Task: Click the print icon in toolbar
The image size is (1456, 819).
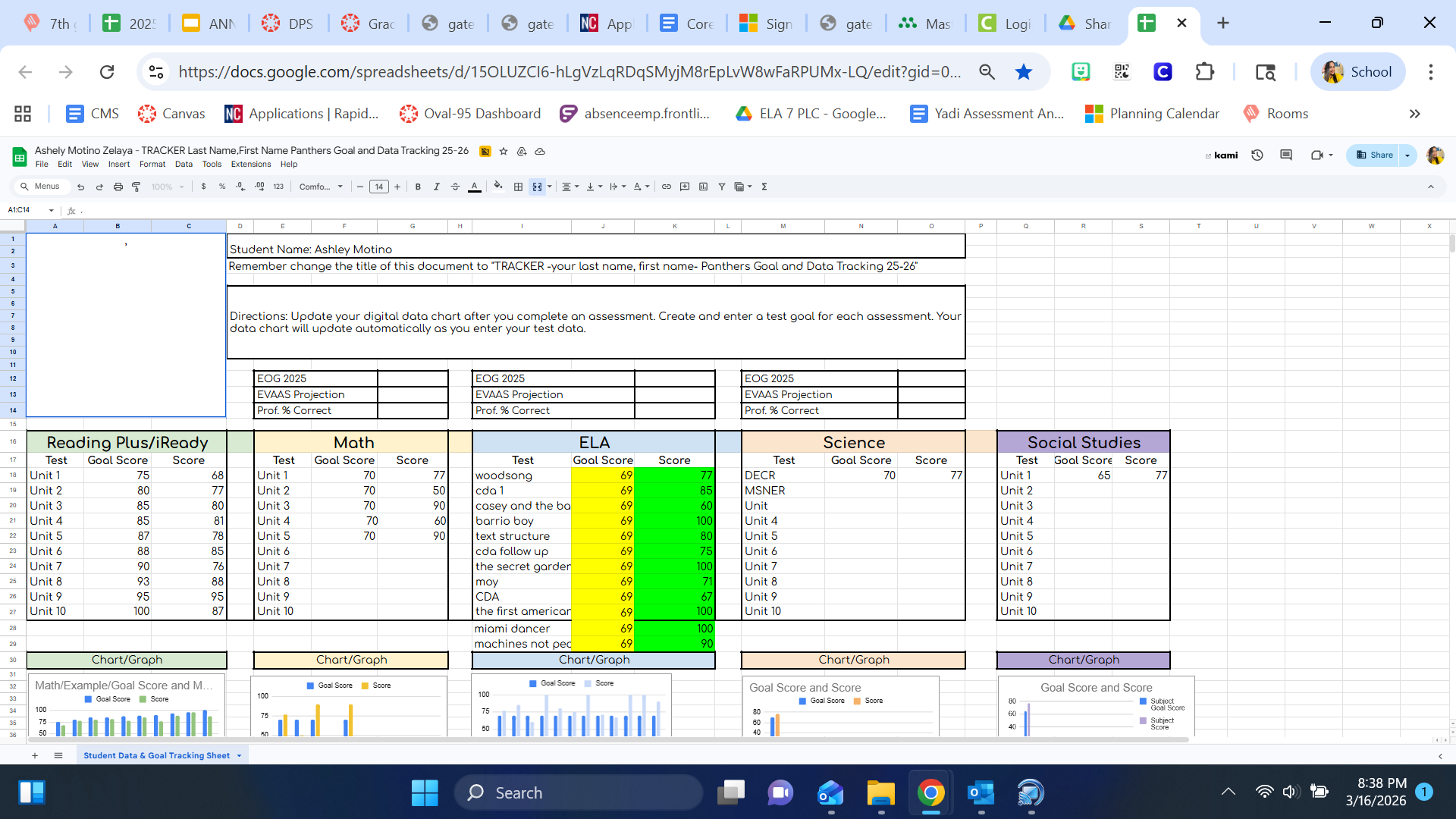Action: click(x=118, y=187)
